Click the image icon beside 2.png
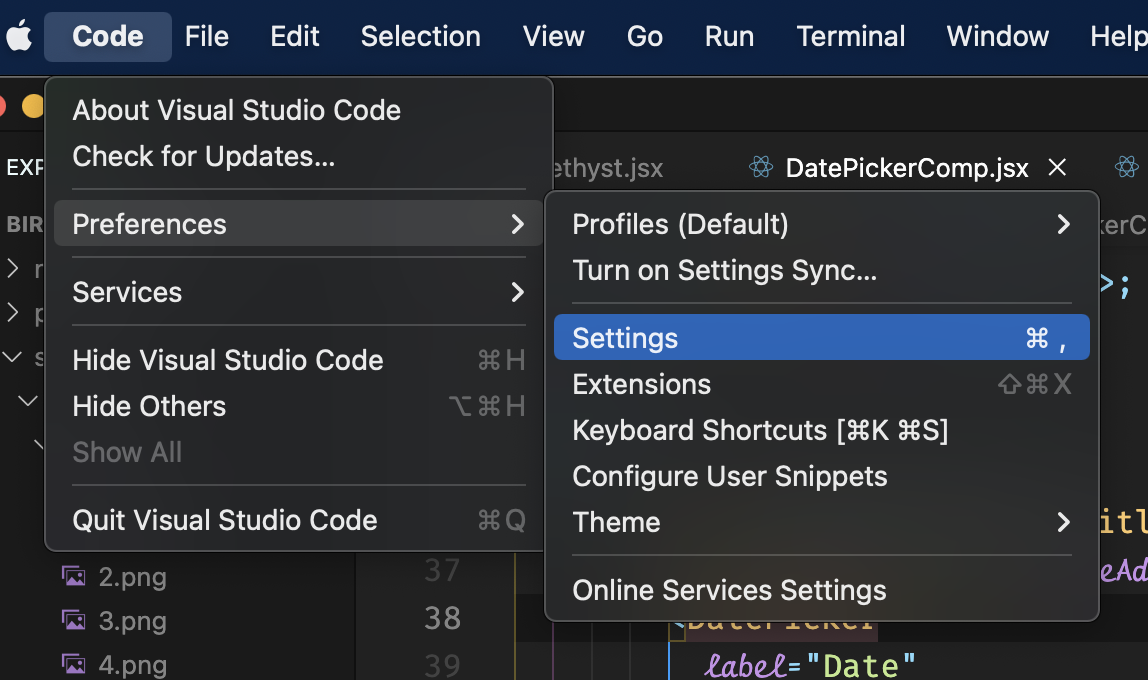 (x=73, y=577)
